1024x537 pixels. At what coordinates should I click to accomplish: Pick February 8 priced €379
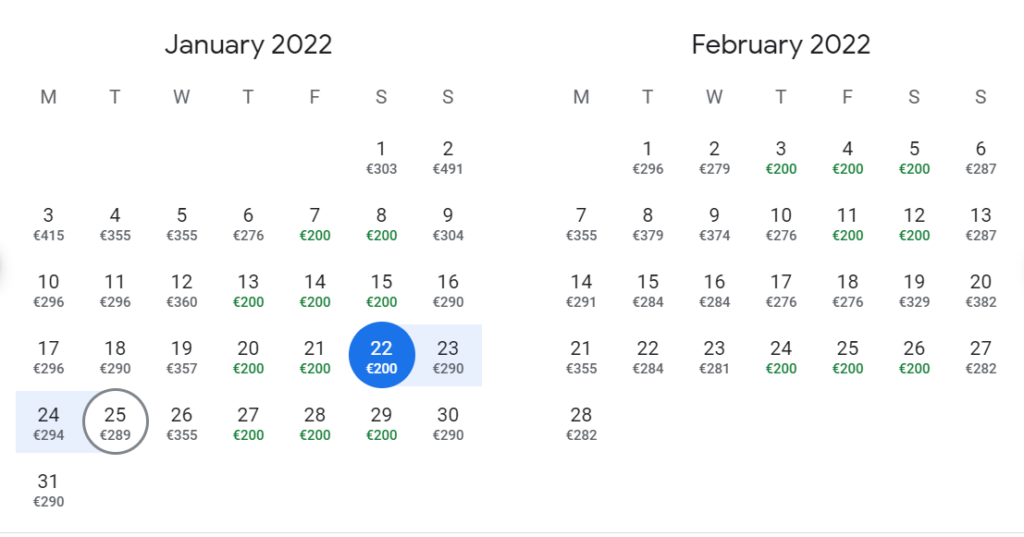[648, 223]
